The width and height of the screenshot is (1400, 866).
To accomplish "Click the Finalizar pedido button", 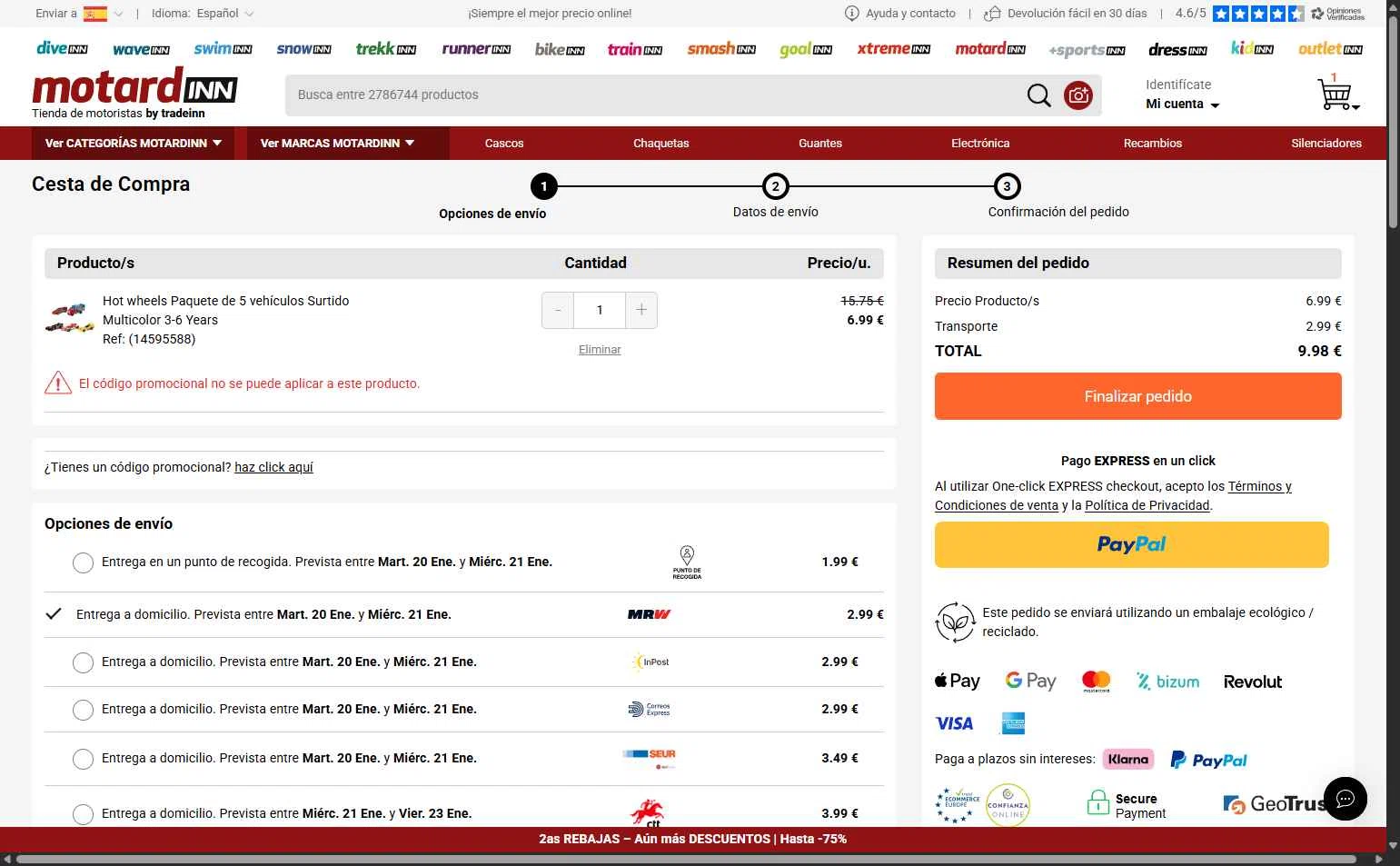I will (x=1137, y=396).
